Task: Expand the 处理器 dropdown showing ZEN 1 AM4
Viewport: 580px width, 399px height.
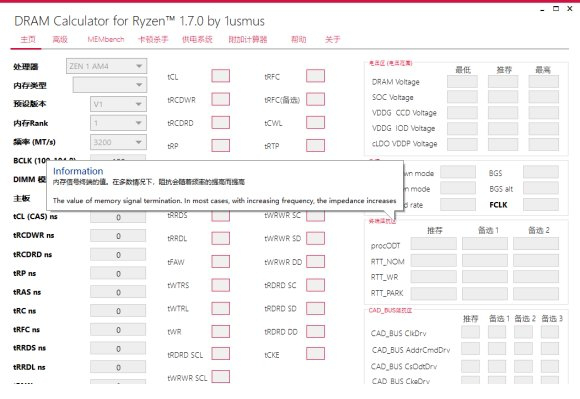Action: 107,66
